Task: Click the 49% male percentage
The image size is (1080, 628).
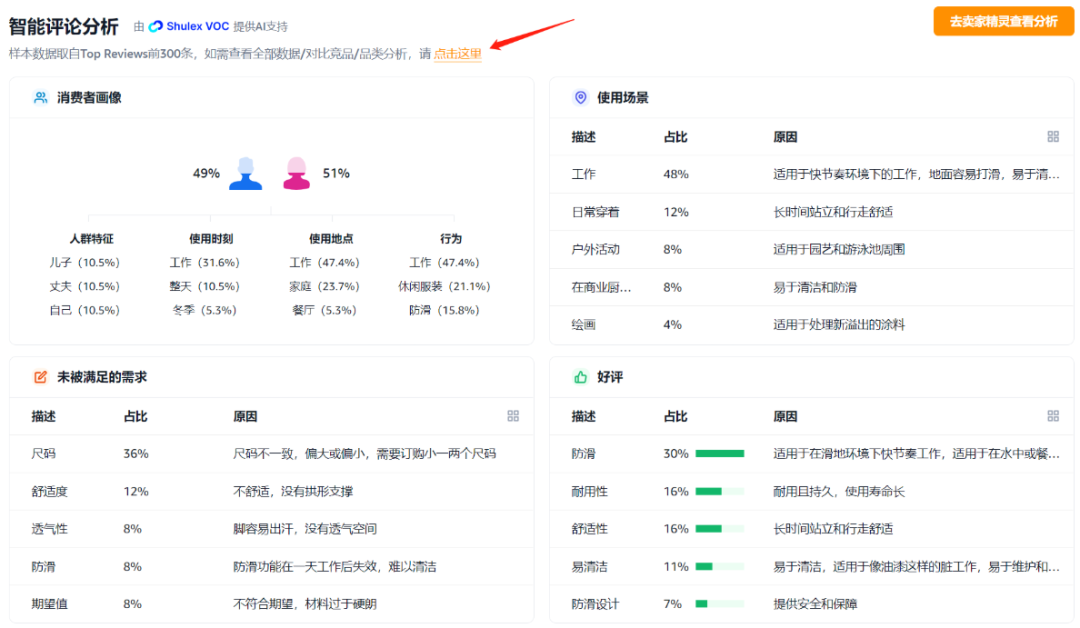Action: point(206,173)
